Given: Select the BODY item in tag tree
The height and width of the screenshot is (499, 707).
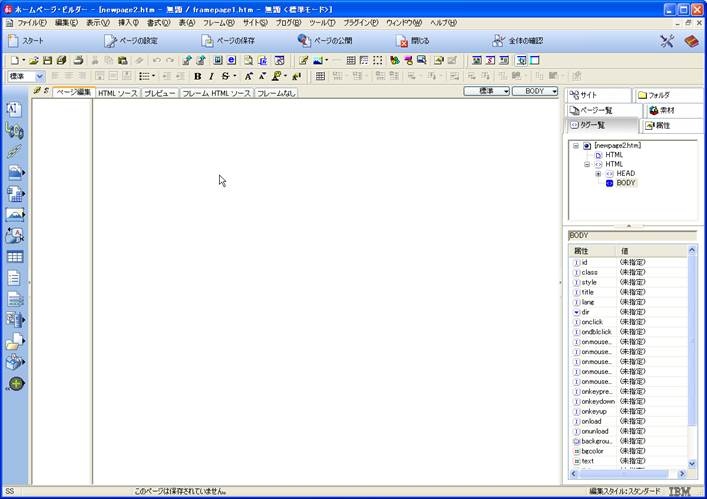Looking at the screenshot, I should (625, 183).
